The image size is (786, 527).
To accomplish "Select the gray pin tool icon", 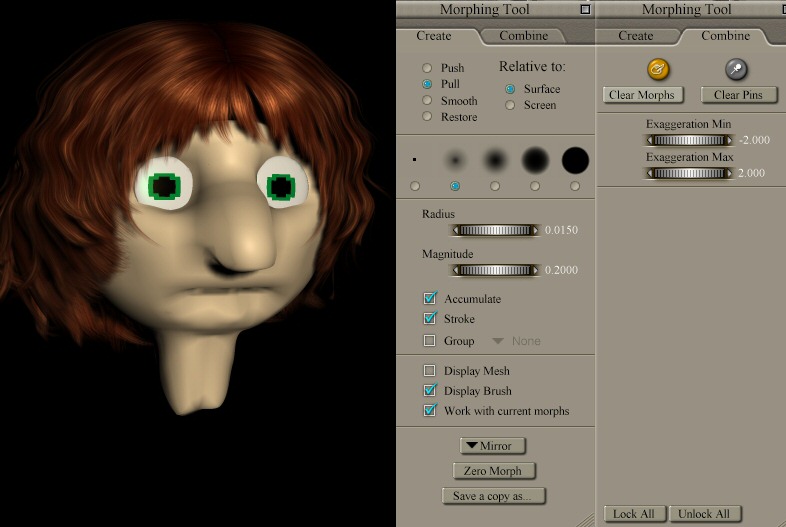I will (x=736, y=69).
